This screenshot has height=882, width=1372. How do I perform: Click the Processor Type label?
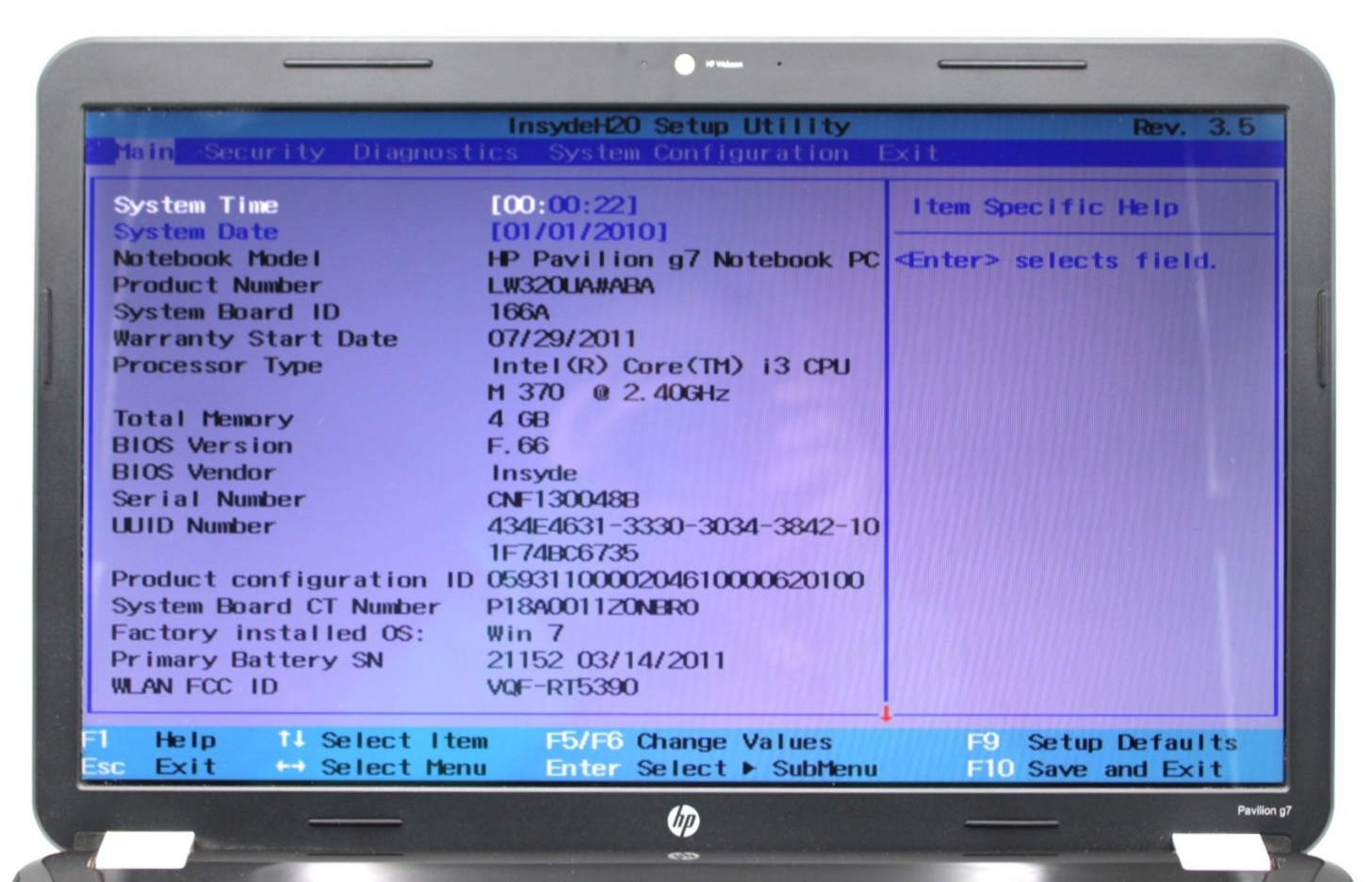(x=218, y=365)
